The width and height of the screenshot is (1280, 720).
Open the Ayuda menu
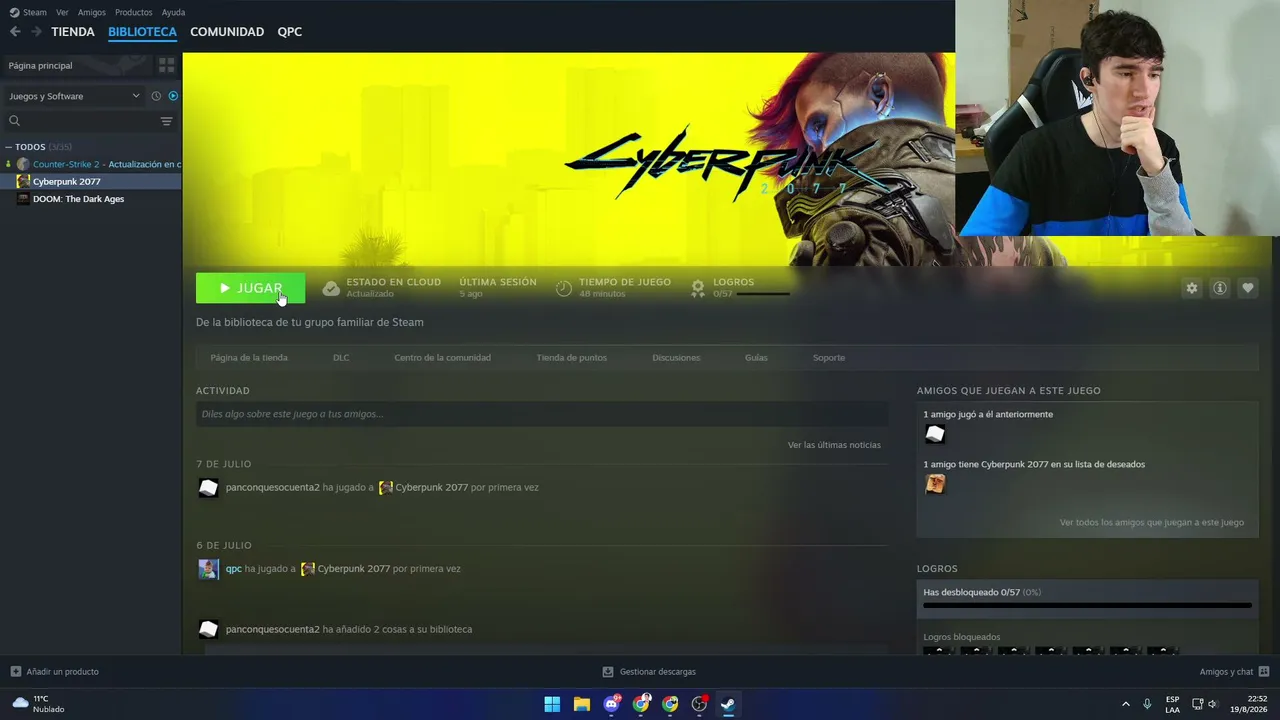click(x=173, y=12)
